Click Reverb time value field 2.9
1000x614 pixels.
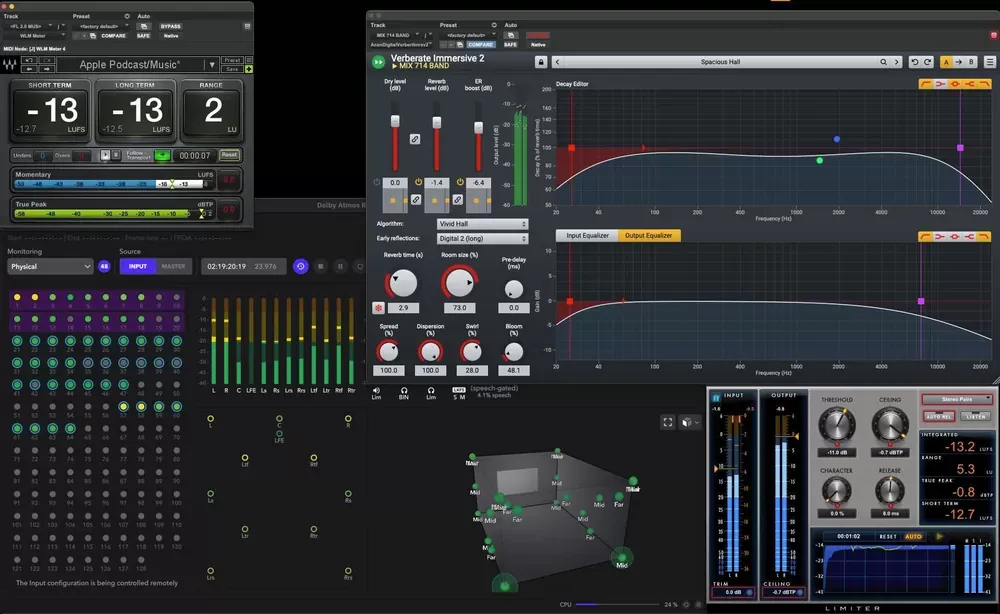point(403,307)
